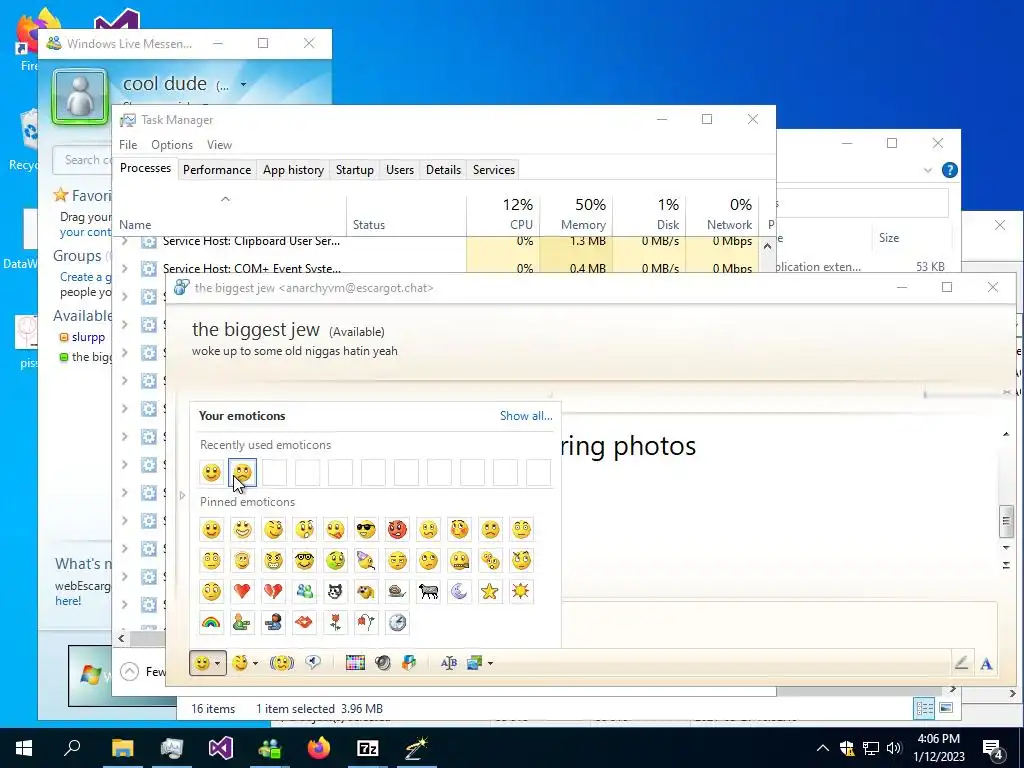Screen dimensions: 1024x768
Task: Sort processes by the Memory column
Action: click(575, 216)
